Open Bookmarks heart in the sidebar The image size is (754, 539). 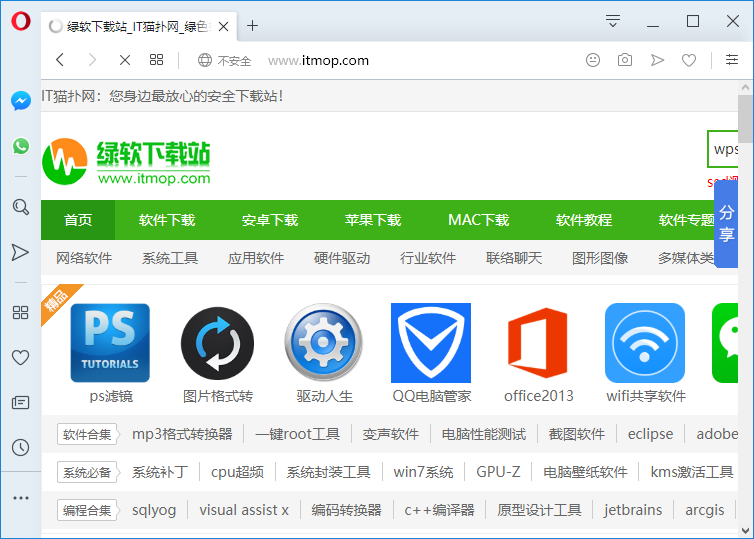(x=20, y=357)
